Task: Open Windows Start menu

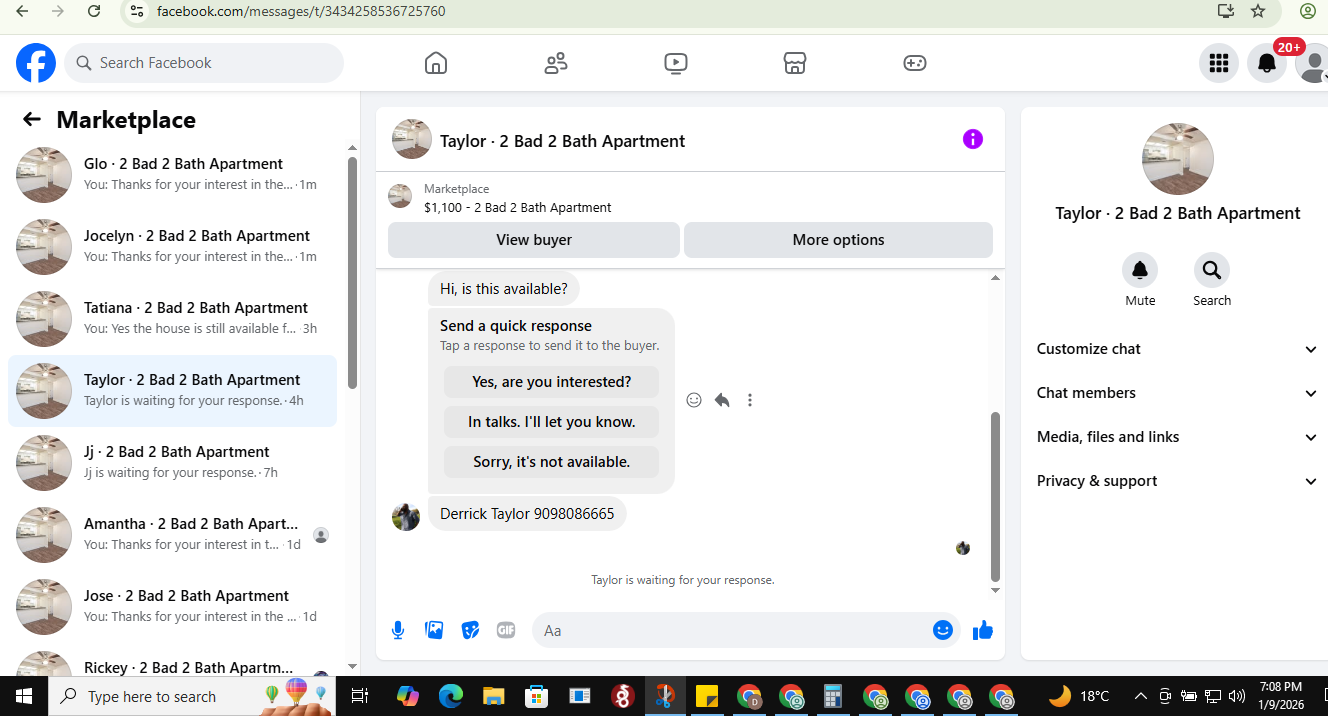Action: click(x=24, y=696)
